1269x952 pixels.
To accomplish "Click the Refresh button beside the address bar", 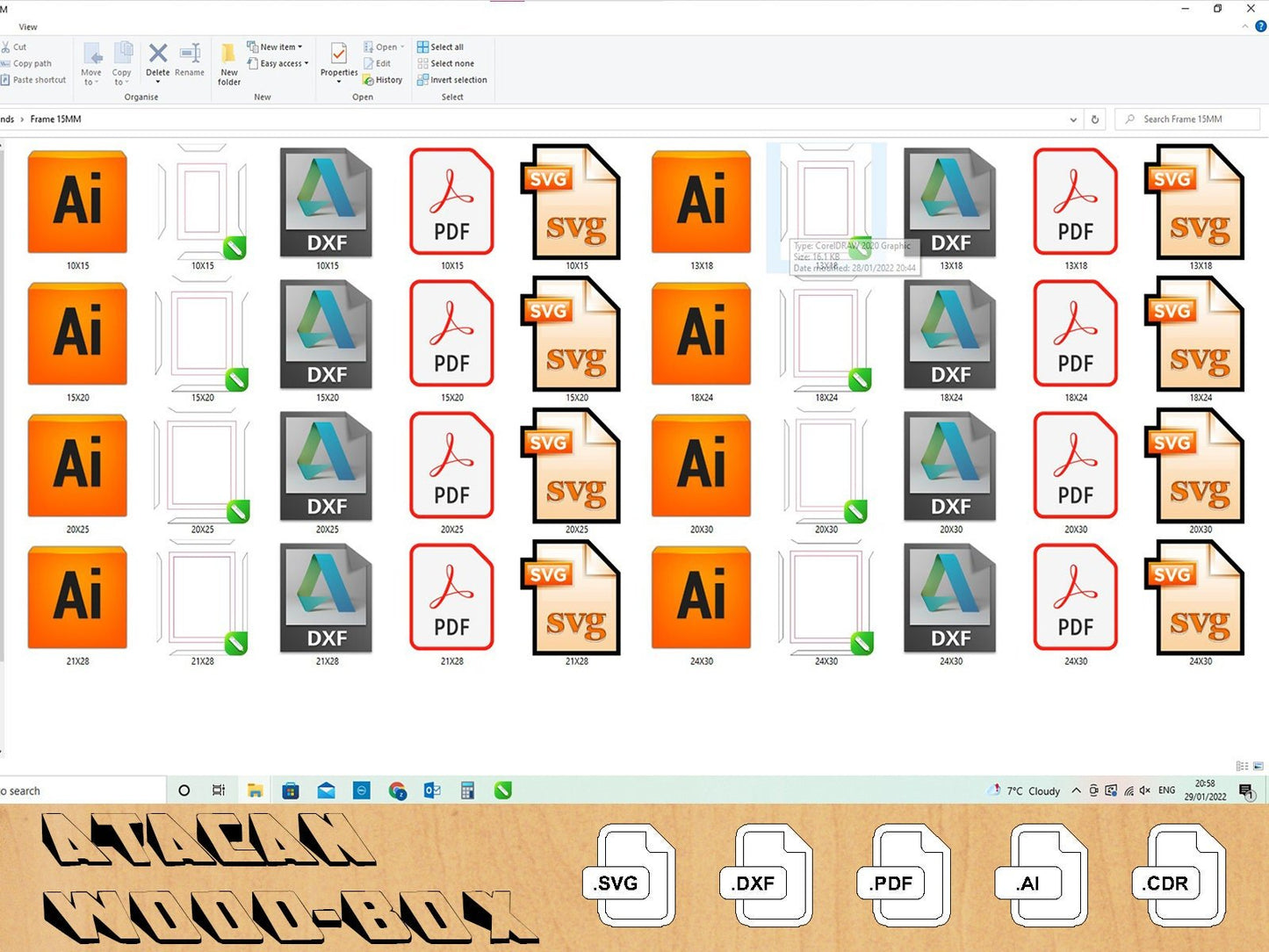I will pos(1095,119).
